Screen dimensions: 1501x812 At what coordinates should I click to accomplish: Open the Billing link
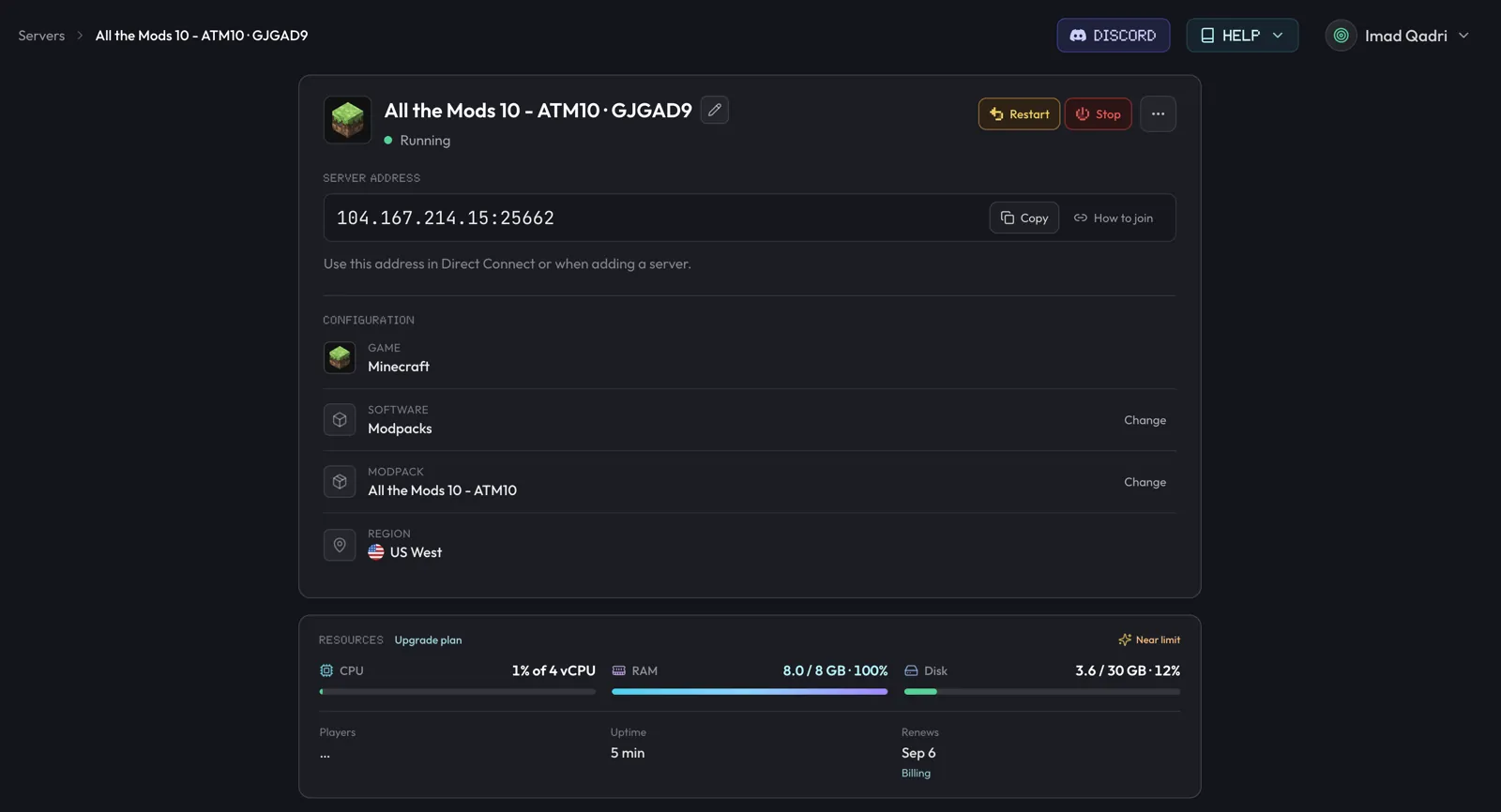click(x=916, y=773)
